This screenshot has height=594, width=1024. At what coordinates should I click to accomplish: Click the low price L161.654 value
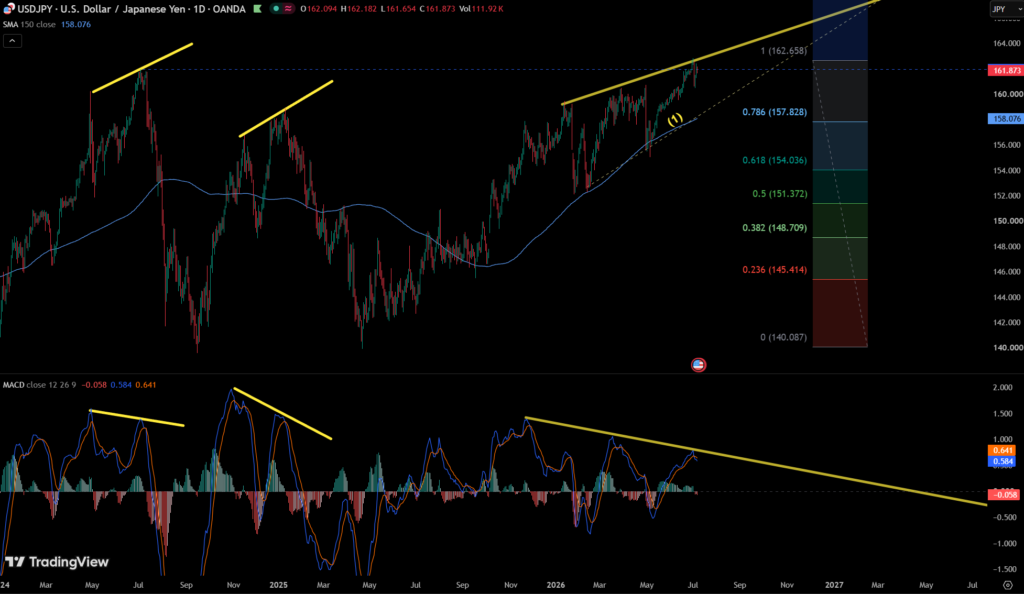pos(399,9)
